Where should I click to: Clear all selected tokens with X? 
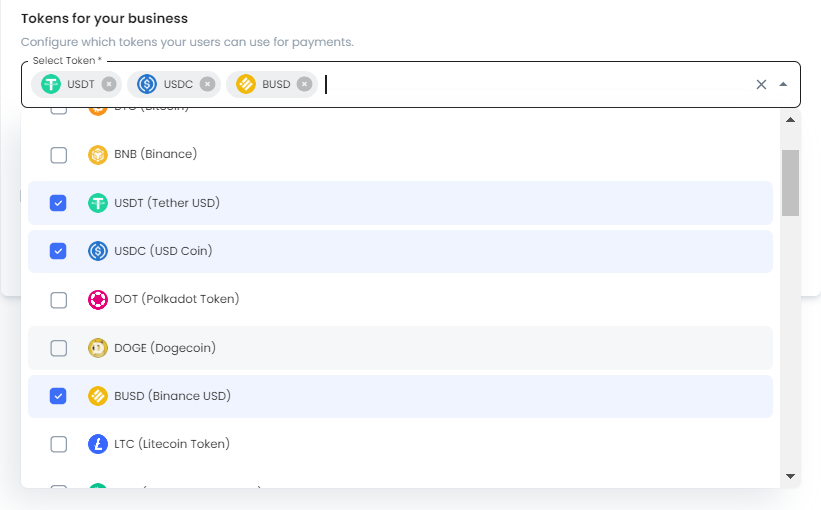(761, 84)
